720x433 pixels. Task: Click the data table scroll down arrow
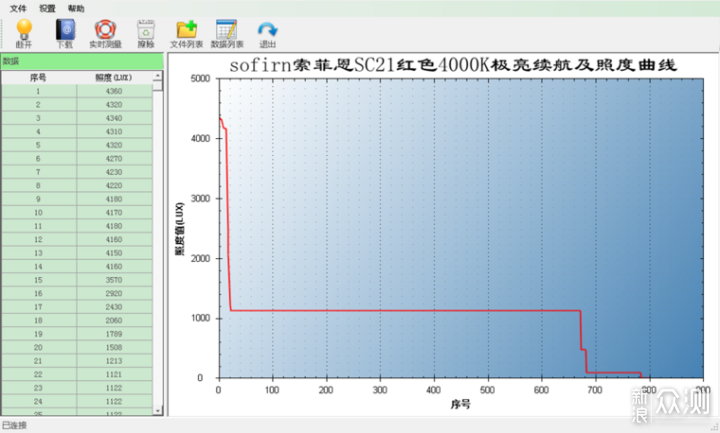tap(158, 411)
